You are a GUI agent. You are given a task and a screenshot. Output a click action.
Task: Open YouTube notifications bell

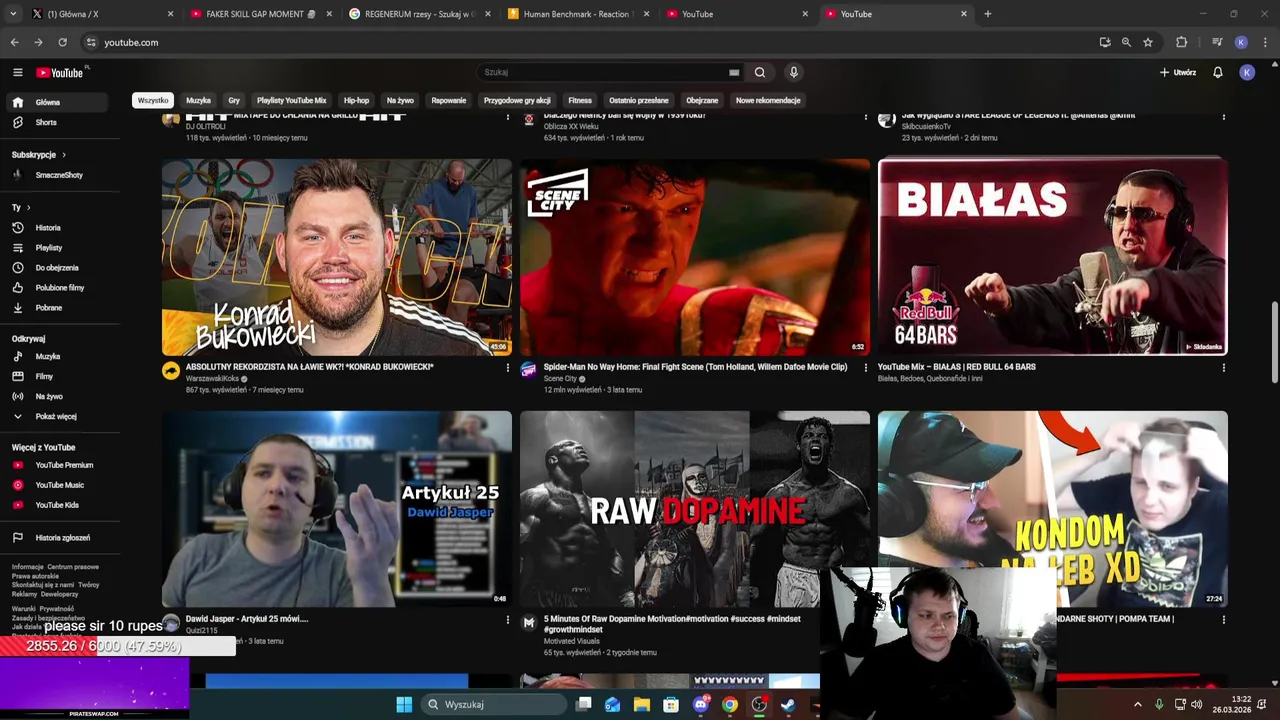coord(1218,72)
